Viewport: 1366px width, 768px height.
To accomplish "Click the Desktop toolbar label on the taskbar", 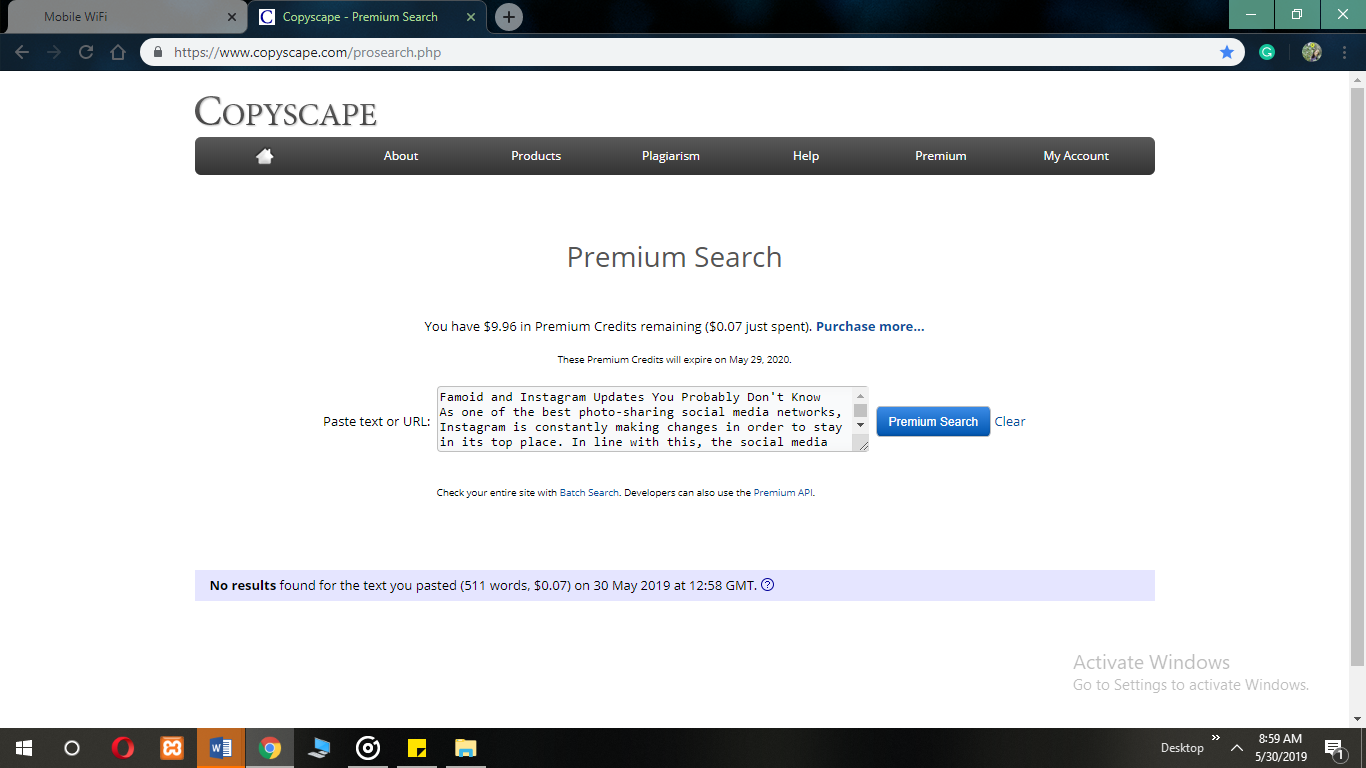I will tap(1182, 748).
